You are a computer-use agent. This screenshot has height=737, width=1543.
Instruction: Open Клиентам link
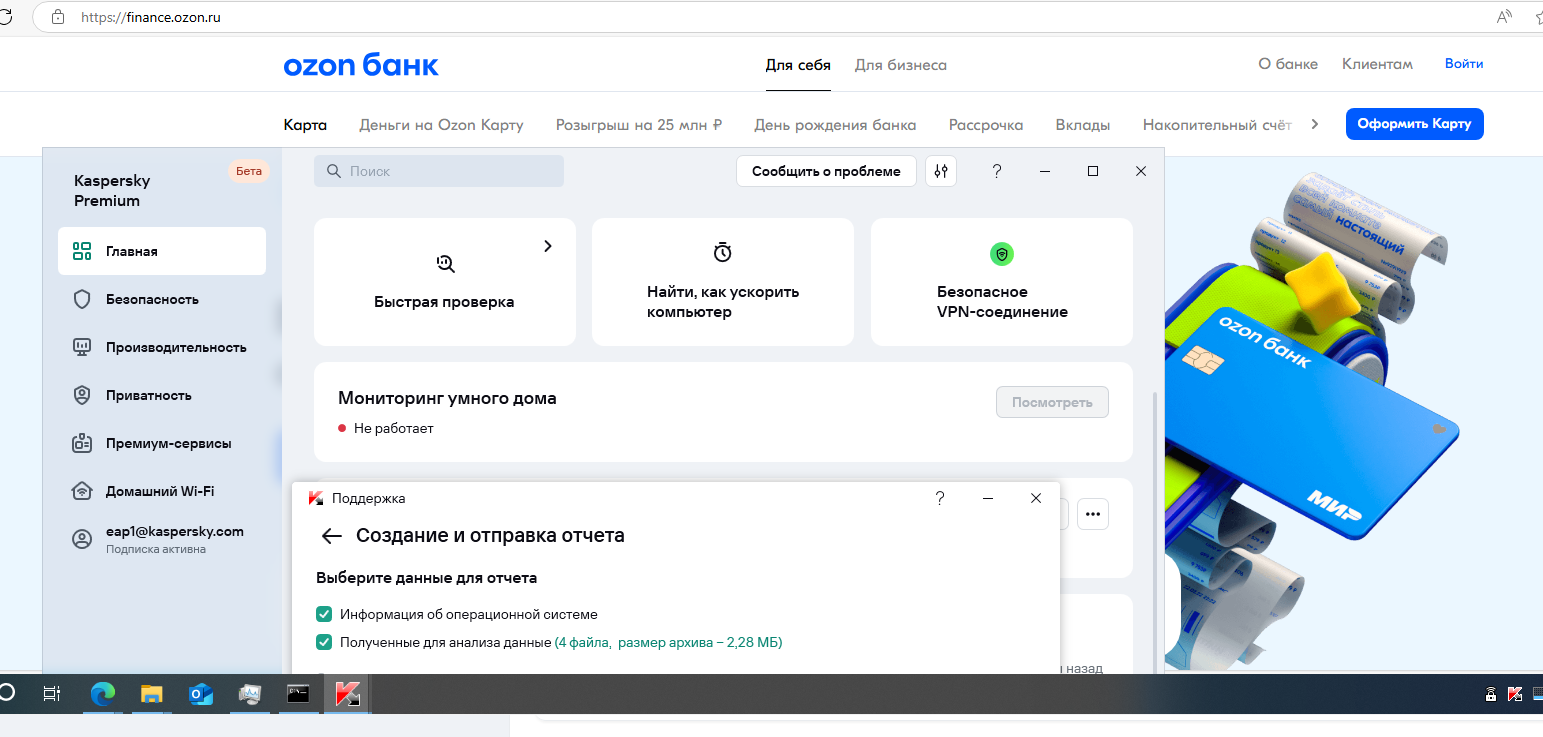pos(1377,63)
